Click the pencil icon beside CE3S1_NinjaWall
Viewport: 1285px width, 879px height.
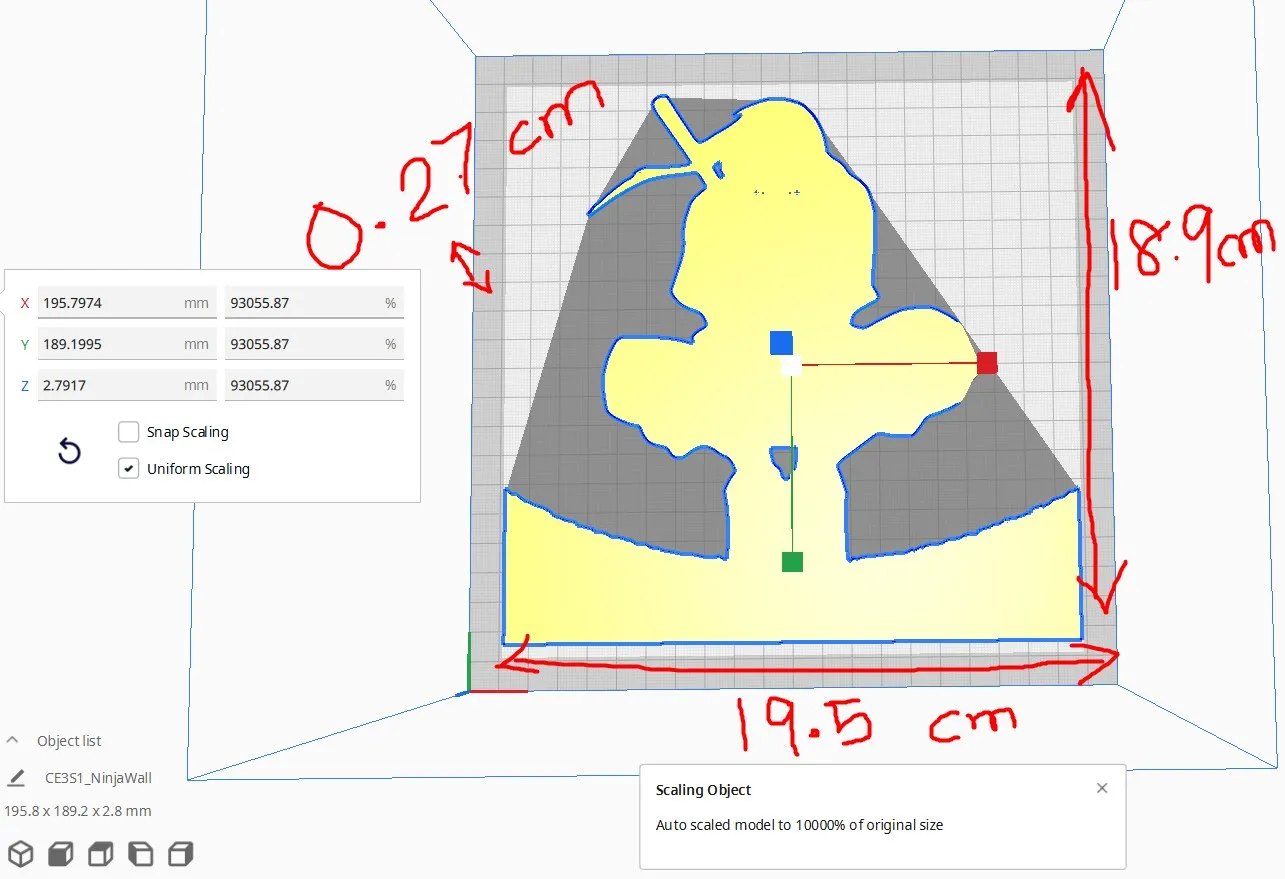coord(17,777)
